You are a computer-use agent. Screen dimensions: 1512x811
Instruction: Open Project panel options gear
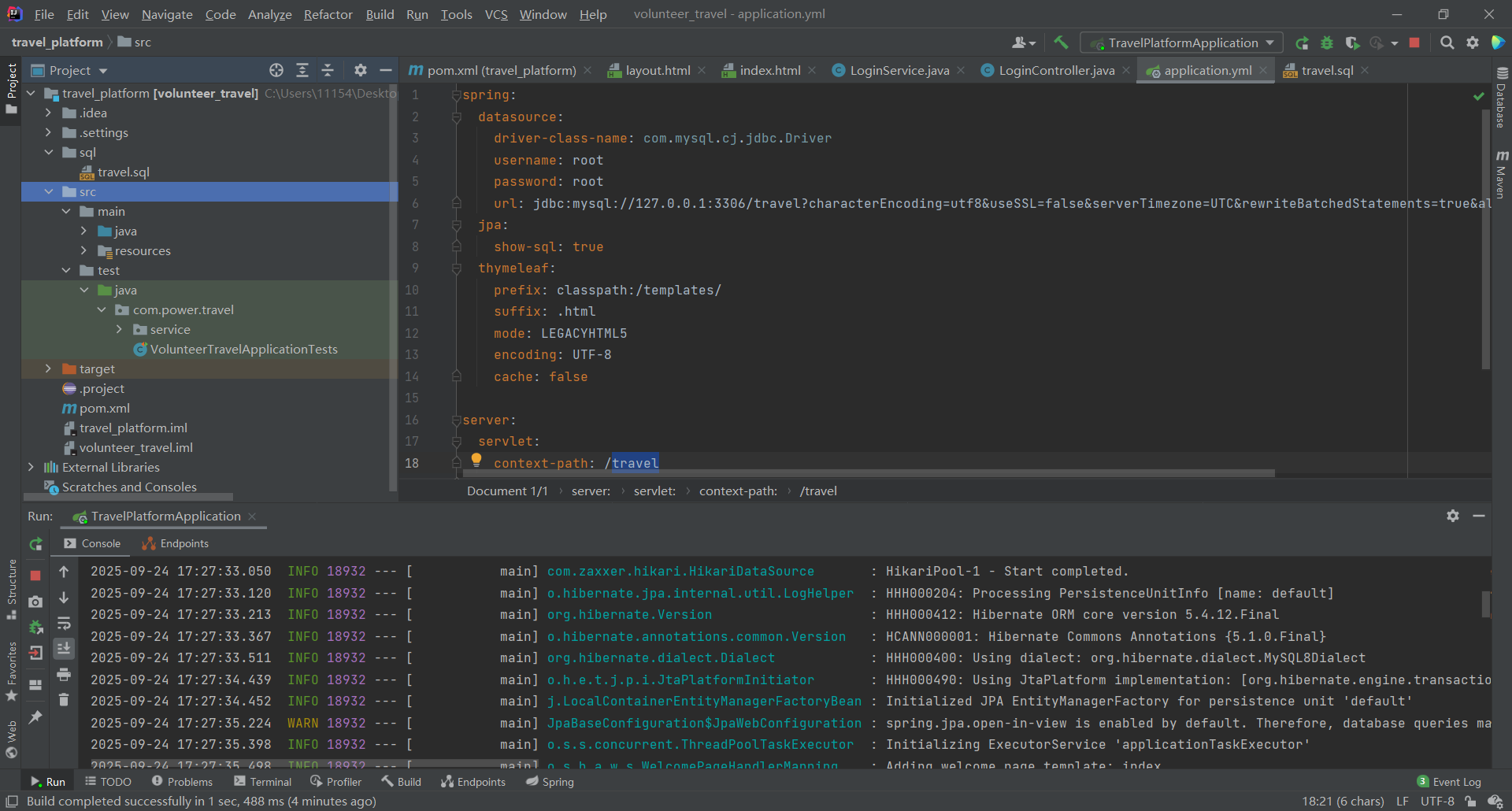click(x=360, y=70)
